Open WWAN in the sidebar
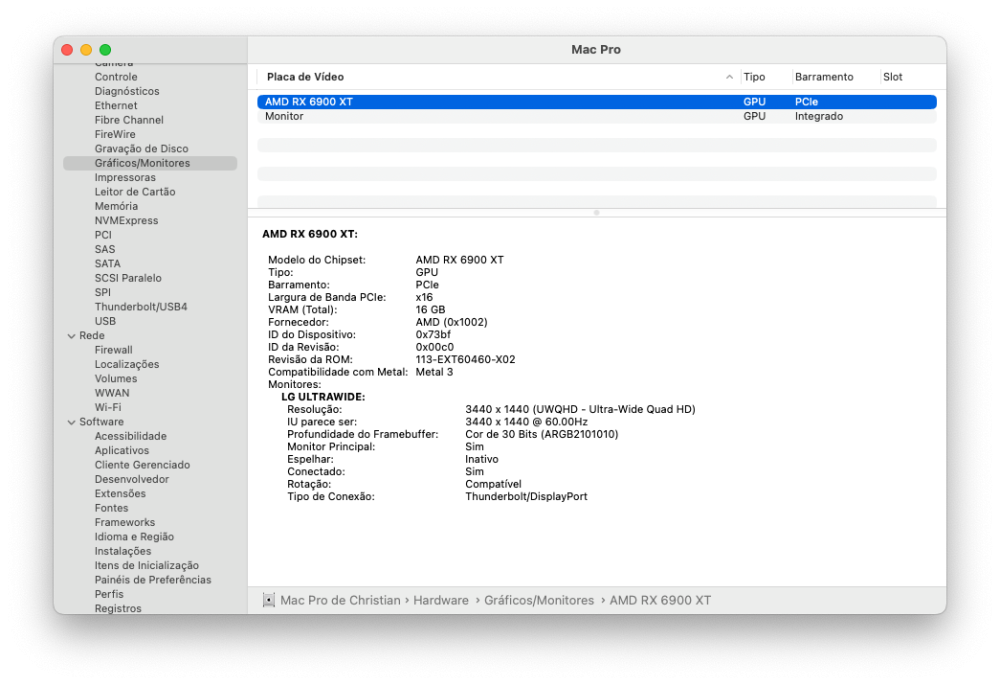 (112, 393)
